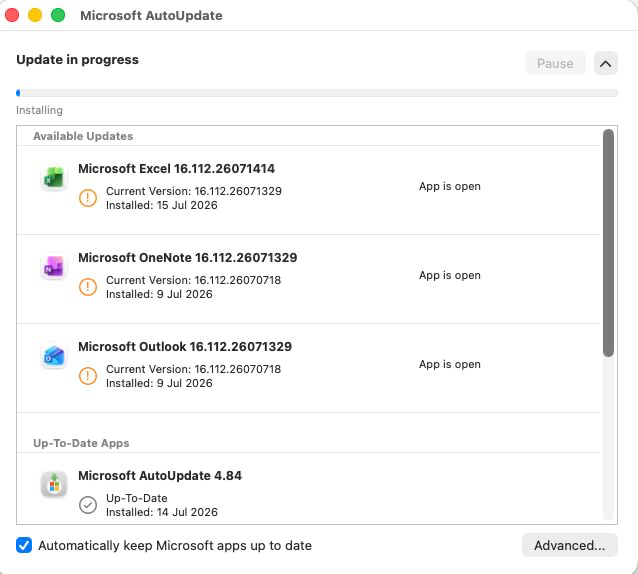Select the Microsoft Excel 16.112.26071414 title
The image size is (638, 574).
pos(177,168)
